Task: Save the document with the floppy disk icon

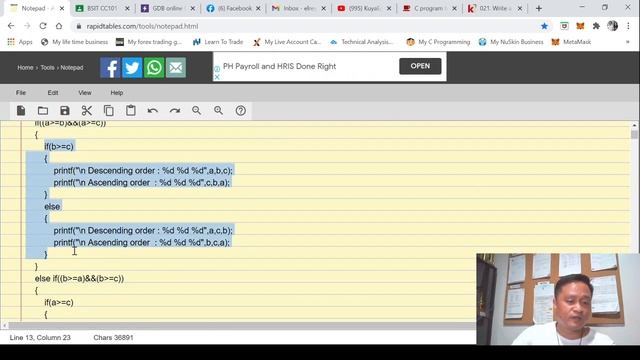Action: 64,111
